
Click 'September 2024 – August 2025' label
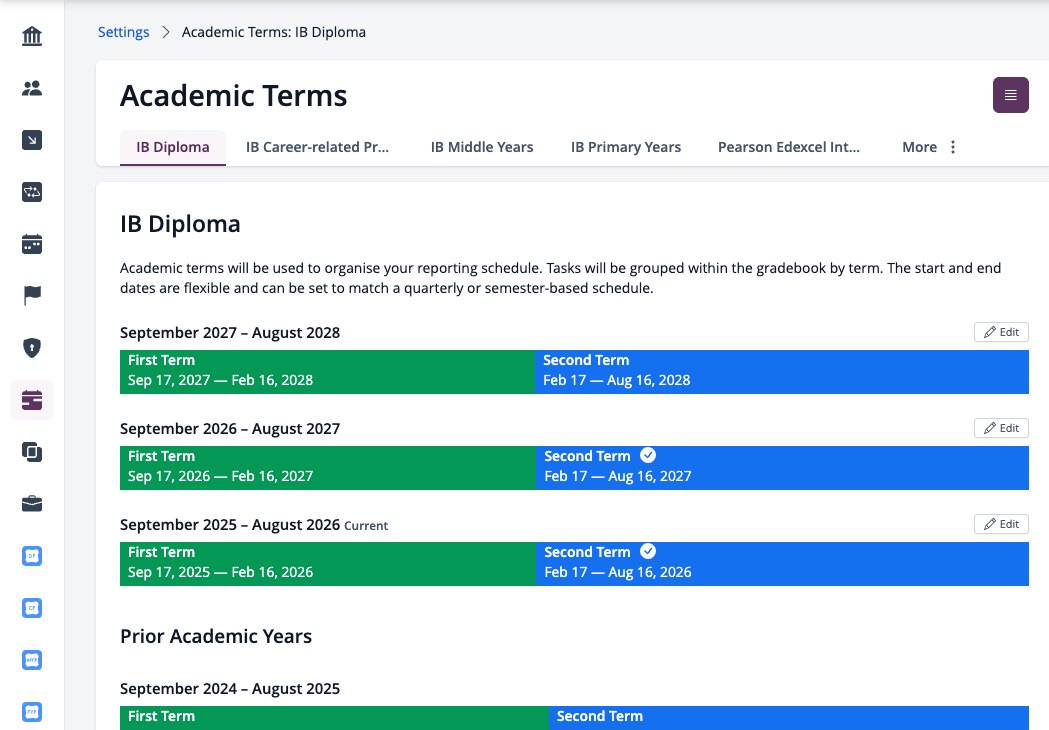tap(230, 689)
